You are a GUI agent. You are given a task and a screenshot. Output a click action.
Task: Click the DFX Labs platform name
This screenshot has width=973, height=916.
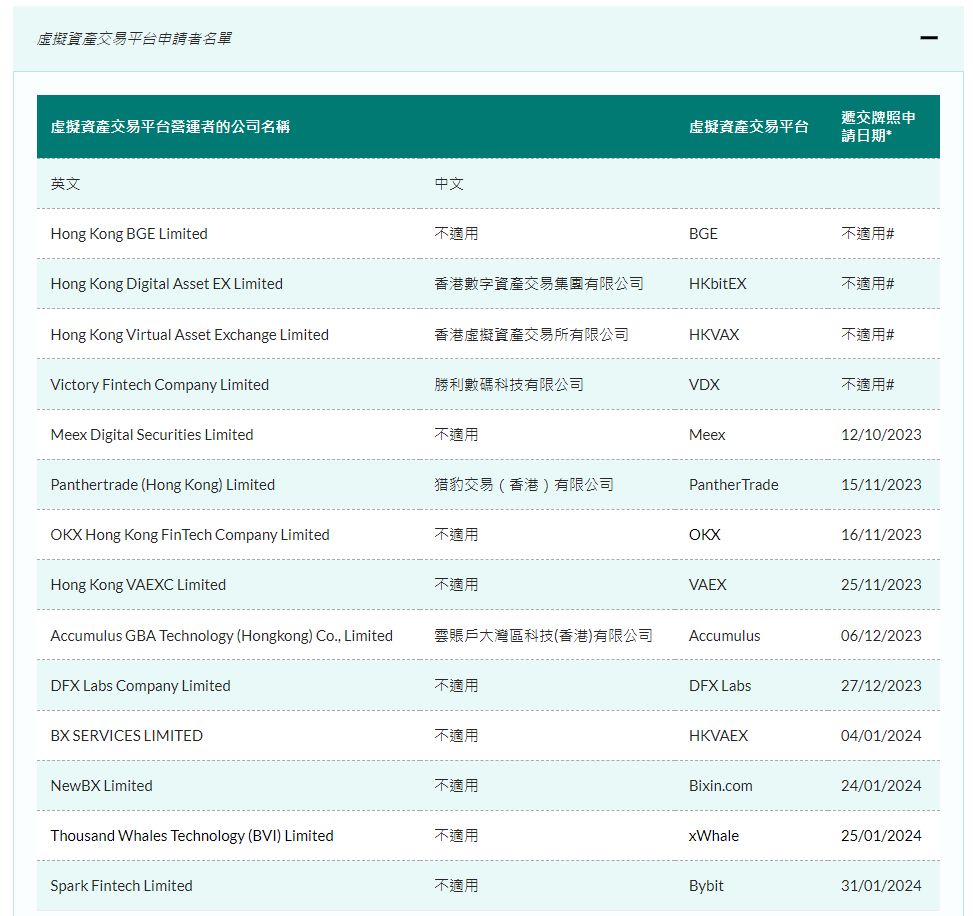click(x=720, y=686)
